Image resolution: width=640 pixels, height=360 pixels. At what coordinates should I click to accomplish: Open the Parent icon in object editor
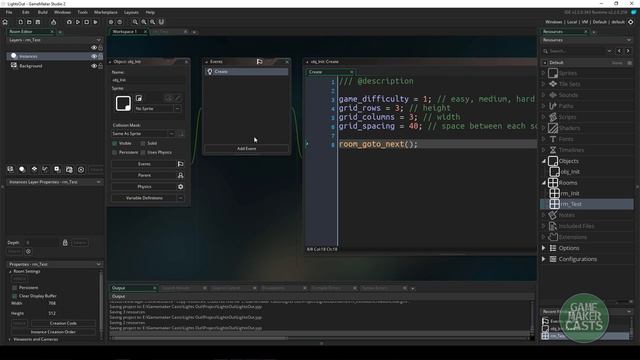(180, 175)
